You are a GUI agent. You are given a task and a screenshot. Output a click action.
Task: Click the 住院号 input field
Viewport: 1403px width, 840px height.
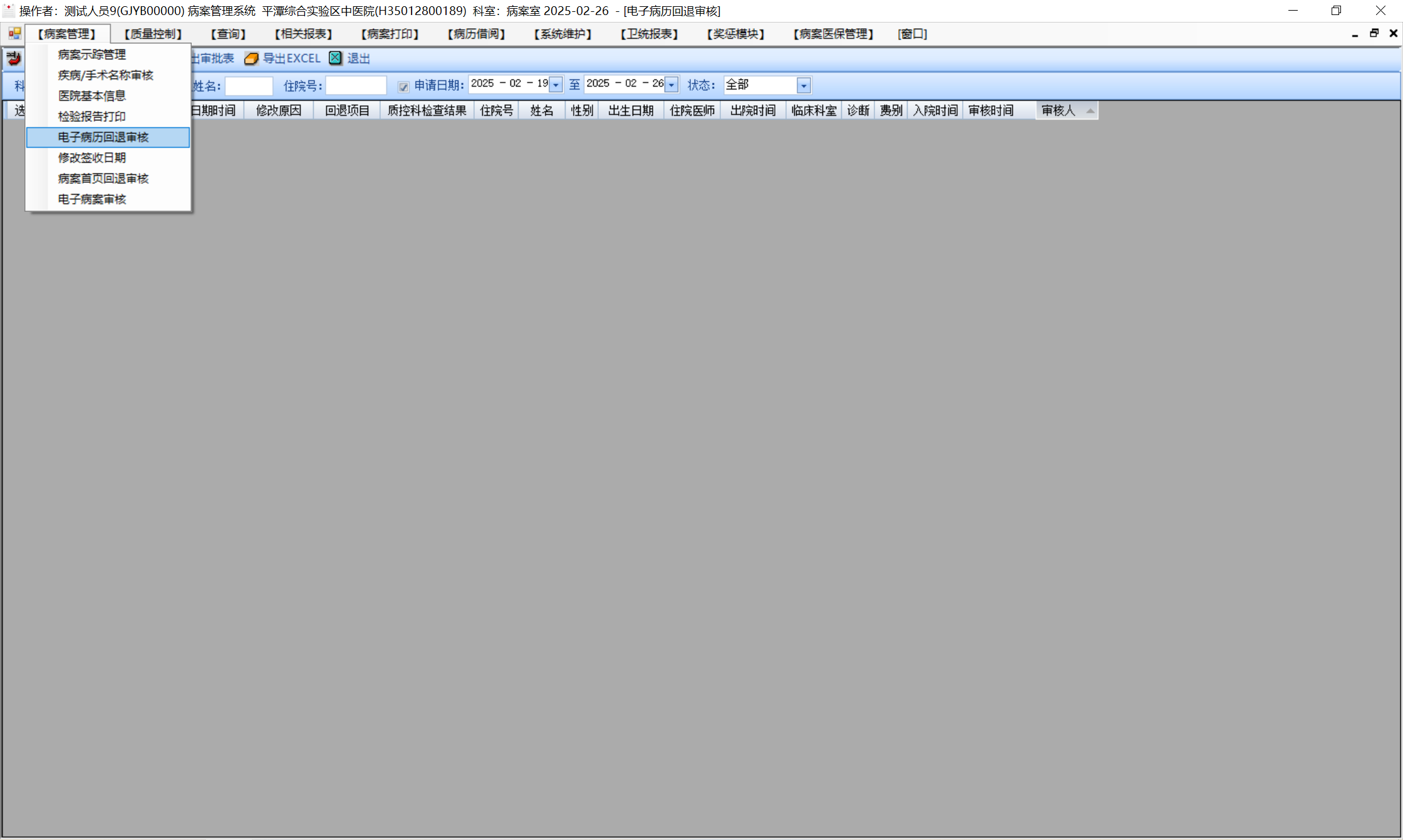[356, 86]
